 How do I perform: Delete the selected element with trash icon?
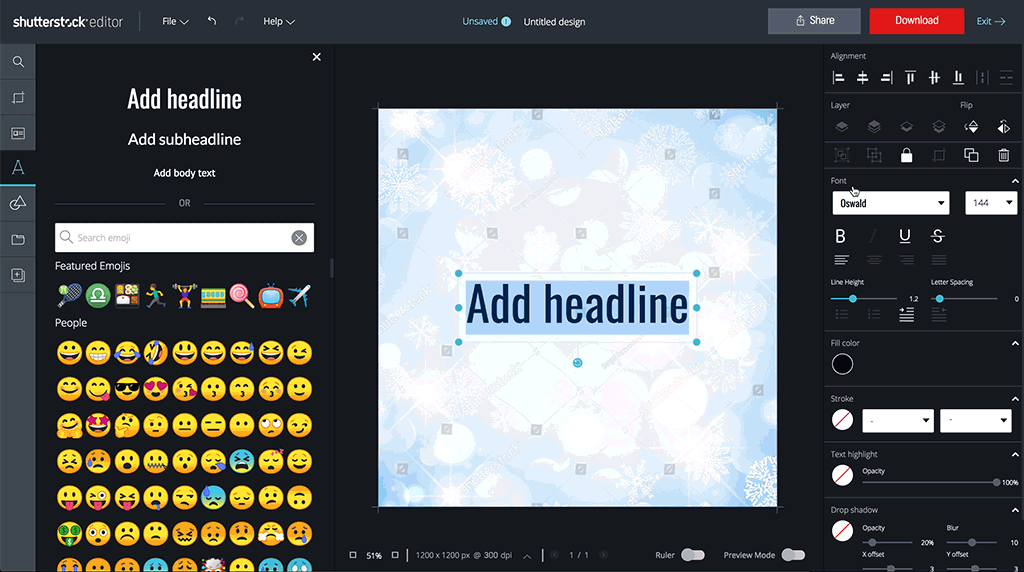tap(1004, 155)
